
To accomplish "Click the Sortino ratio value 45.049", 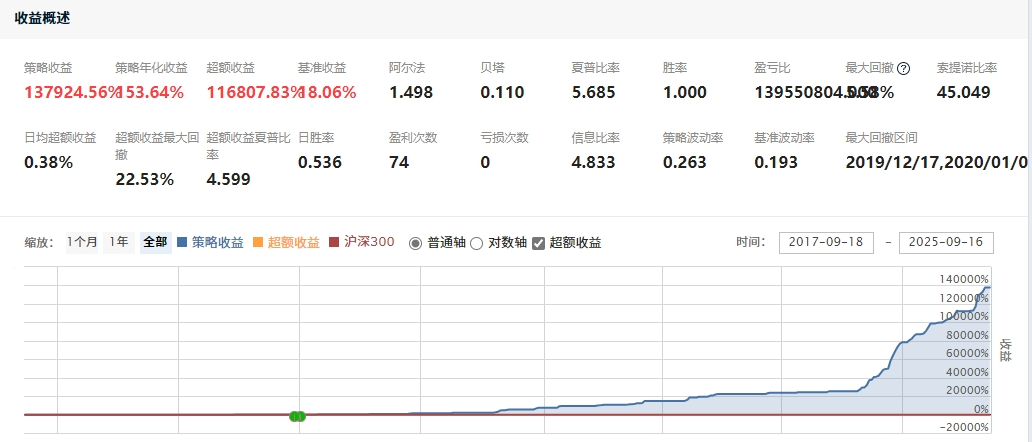I will (x=964, y=93).
